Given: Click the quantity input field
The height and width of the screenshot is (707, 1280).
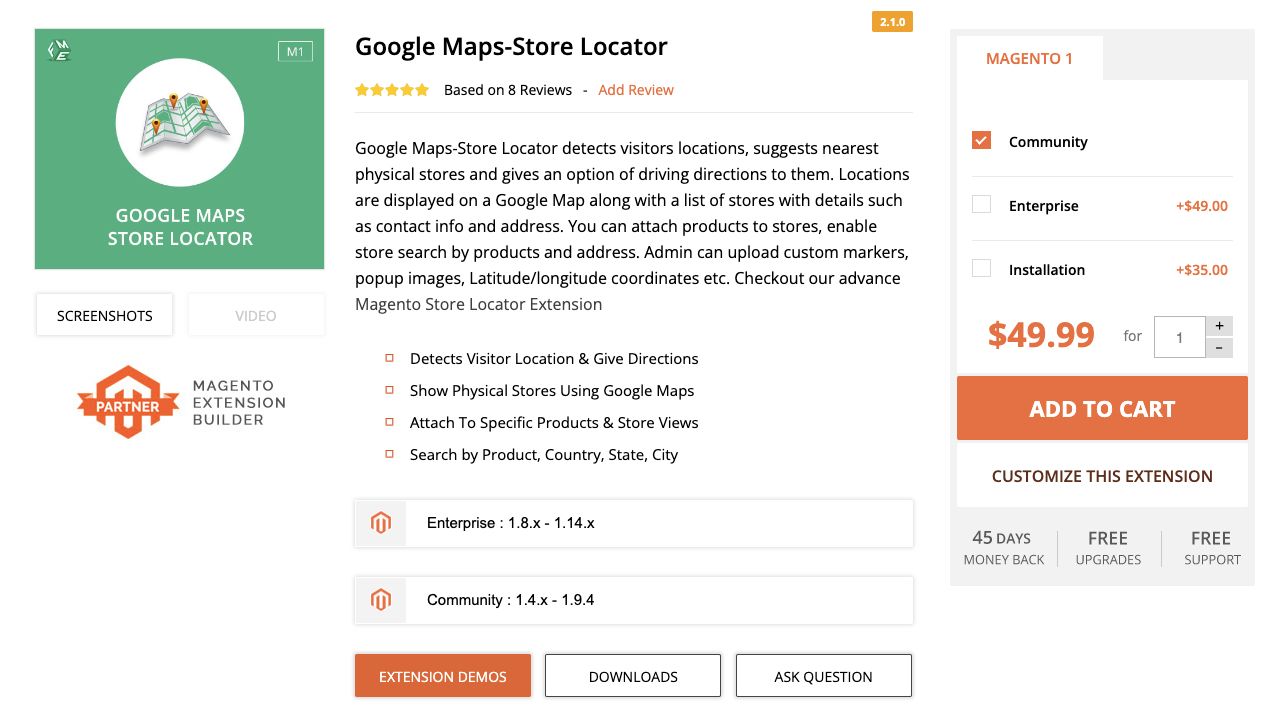Looking at the screenshot, I should 1179,336.
